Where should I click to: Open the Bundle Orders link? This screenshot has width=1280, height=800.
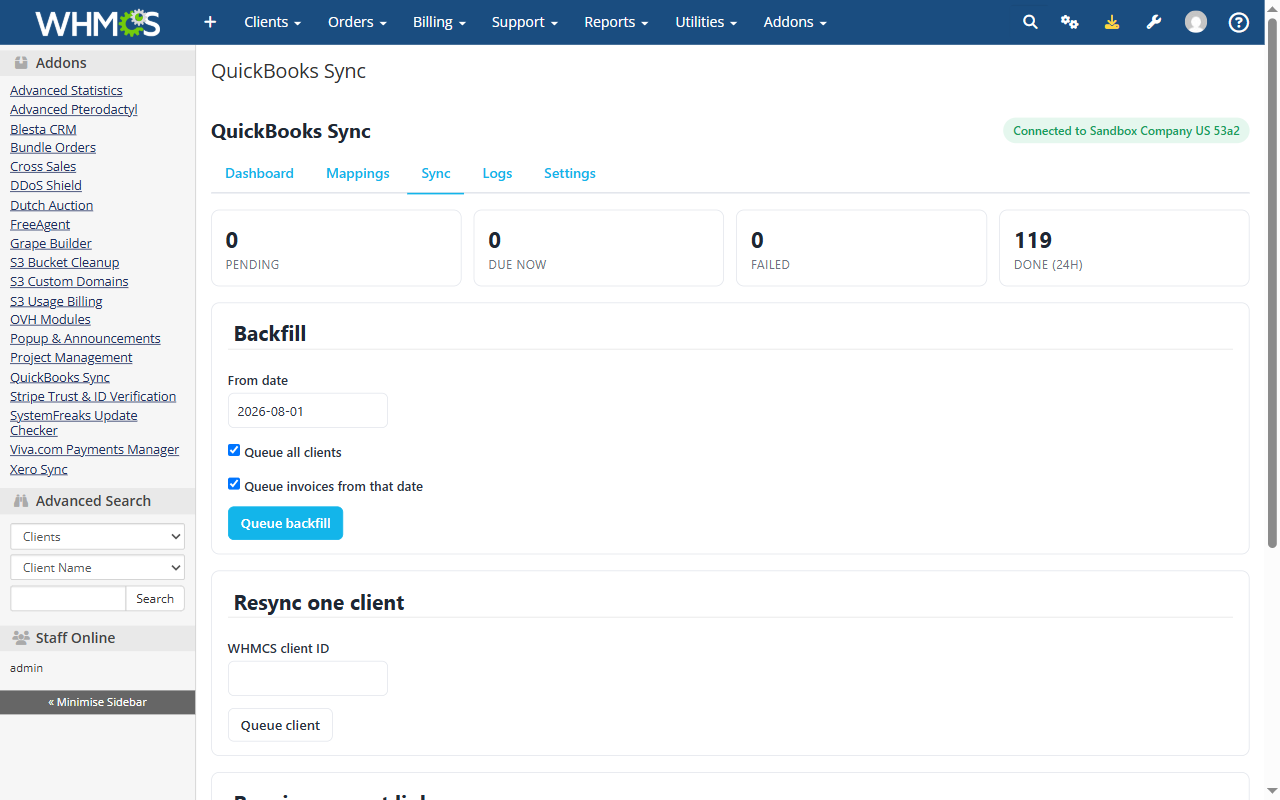coord(53,147)
